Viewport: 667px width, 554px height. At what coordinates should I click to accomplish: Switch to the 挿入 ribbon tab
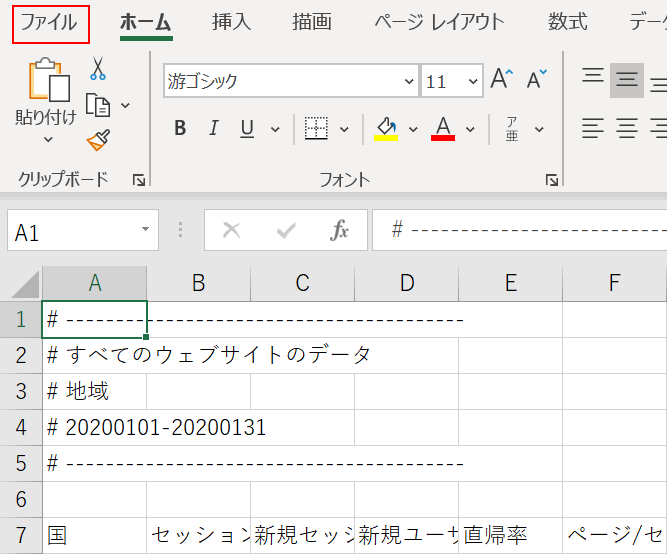click(x=232, y=22)
